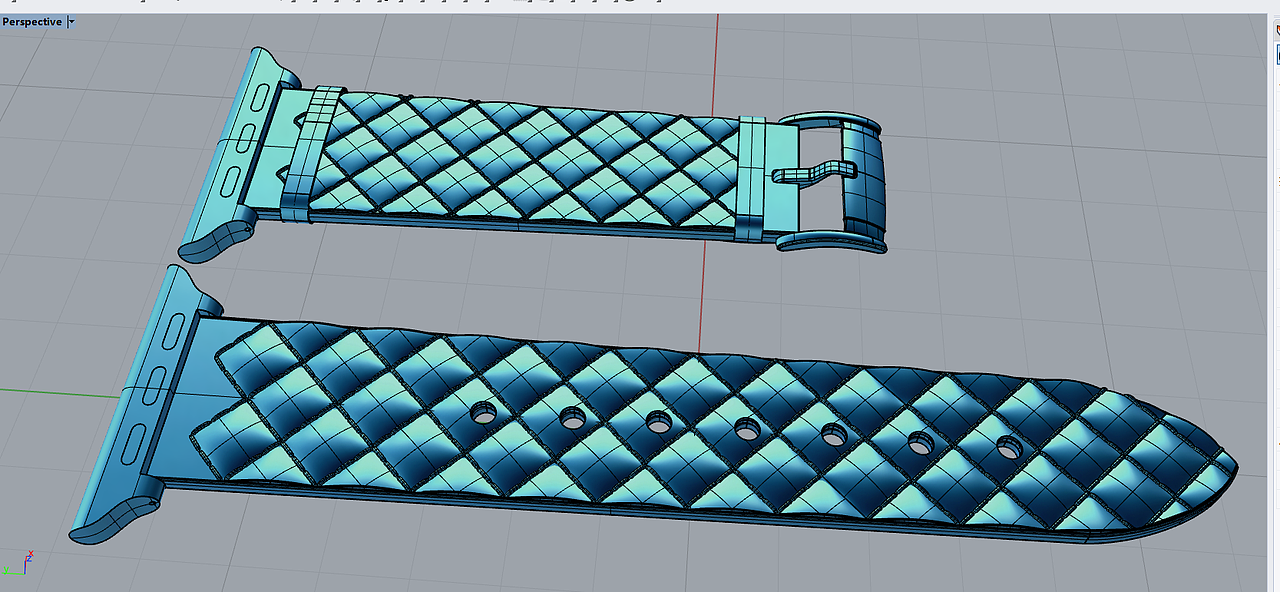This screenshot has height=592, width=1280.
Task: Click the Perspective viewport title
Action: click(x=33, y=22)
